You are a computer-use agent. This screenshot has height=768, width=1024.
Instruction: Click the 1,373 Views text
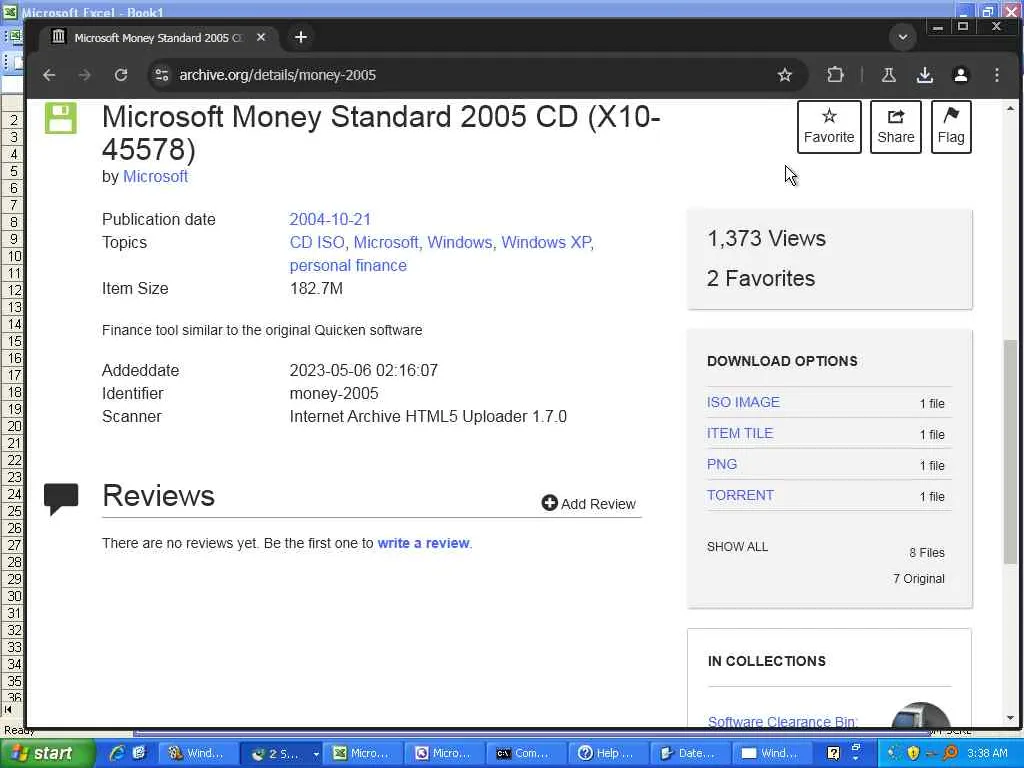tap(766, 238)
